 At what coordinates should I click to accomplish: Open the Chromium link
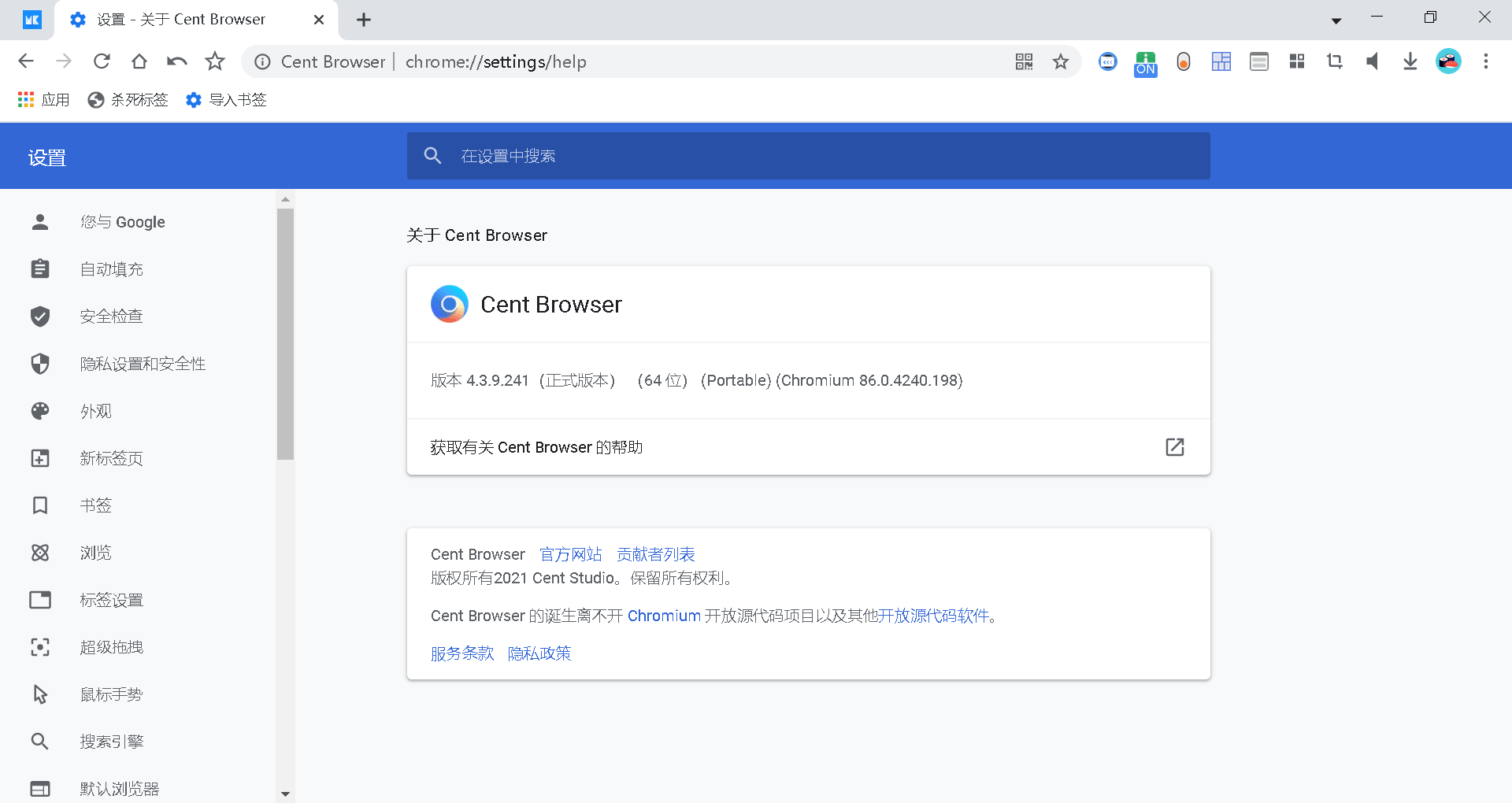tap(664, 616)
